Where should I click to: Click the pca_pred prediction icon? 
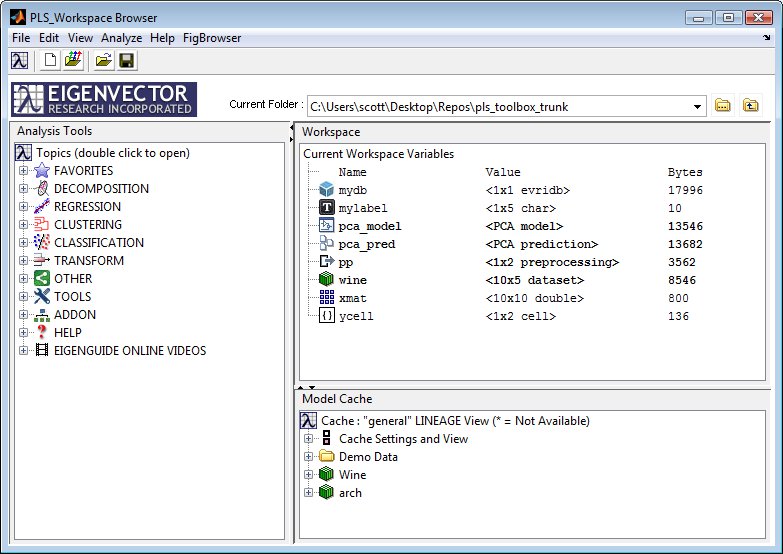327,244
